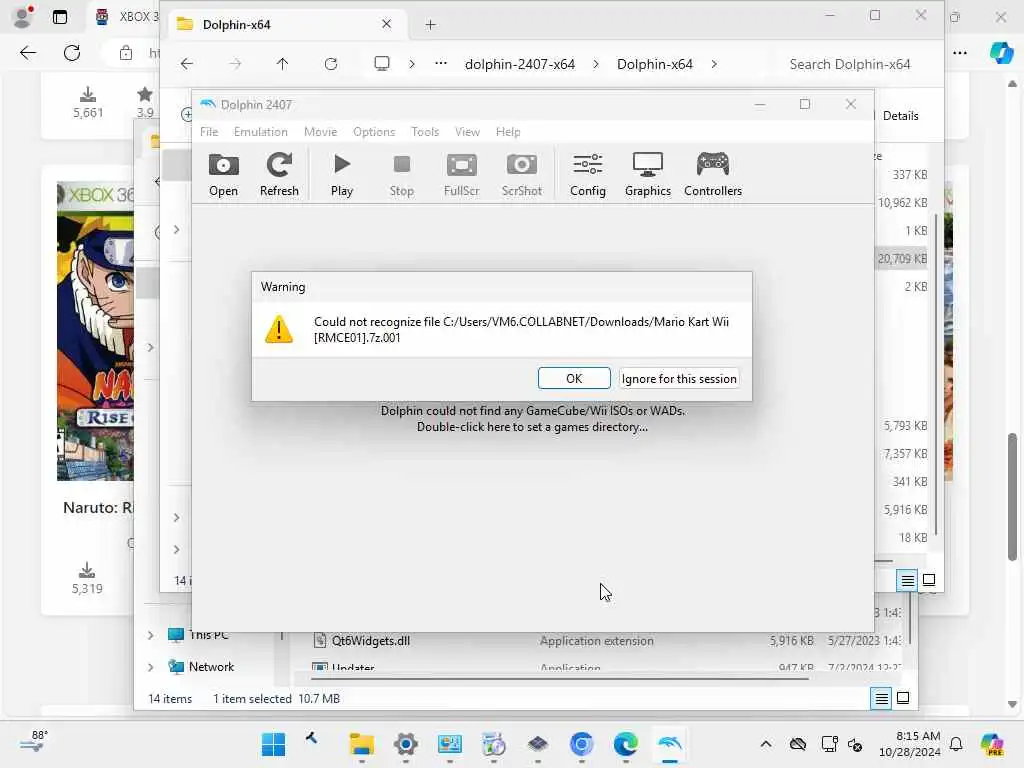Open the clock showing 8:15 AM
Viewport: 1024px width, 768px height.
(910, 744)
